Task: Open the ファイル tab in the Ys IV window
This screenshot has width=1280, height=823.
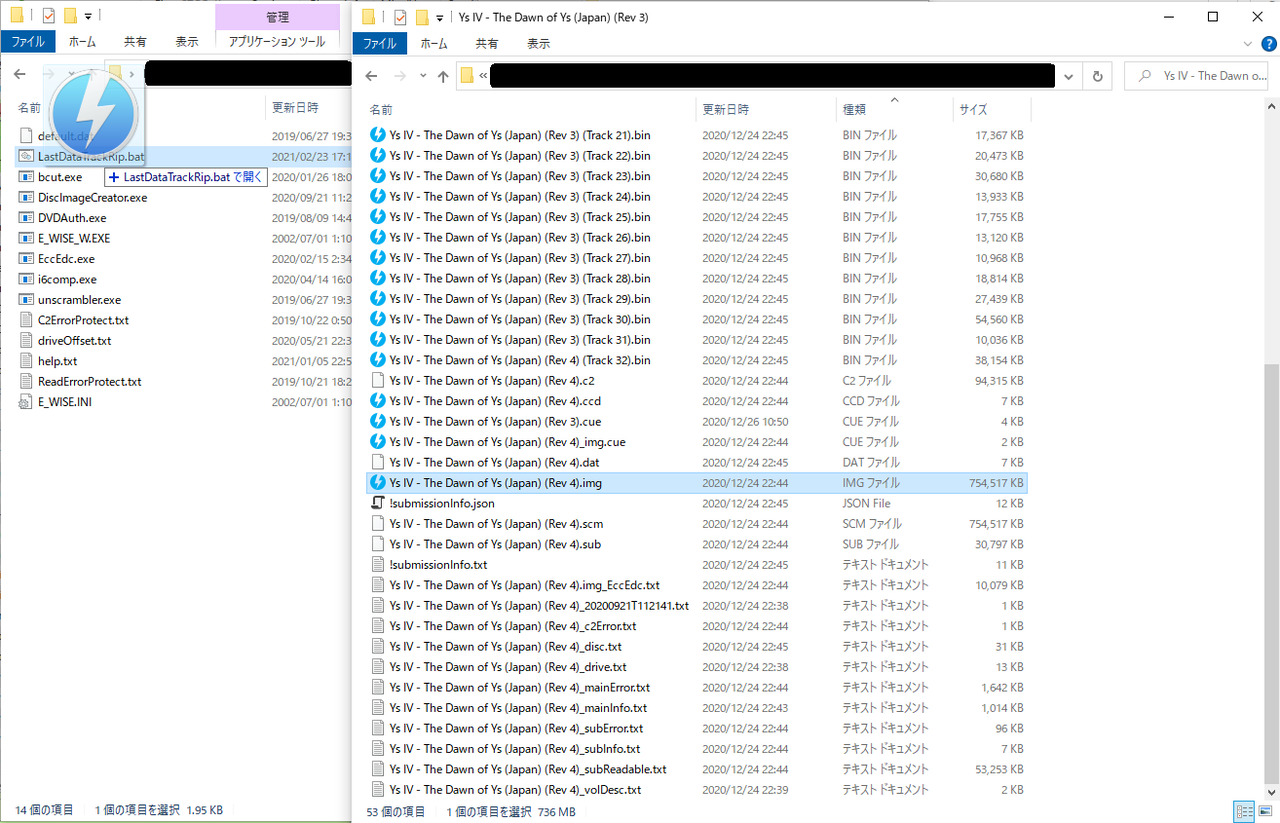Action: [380, 44]
